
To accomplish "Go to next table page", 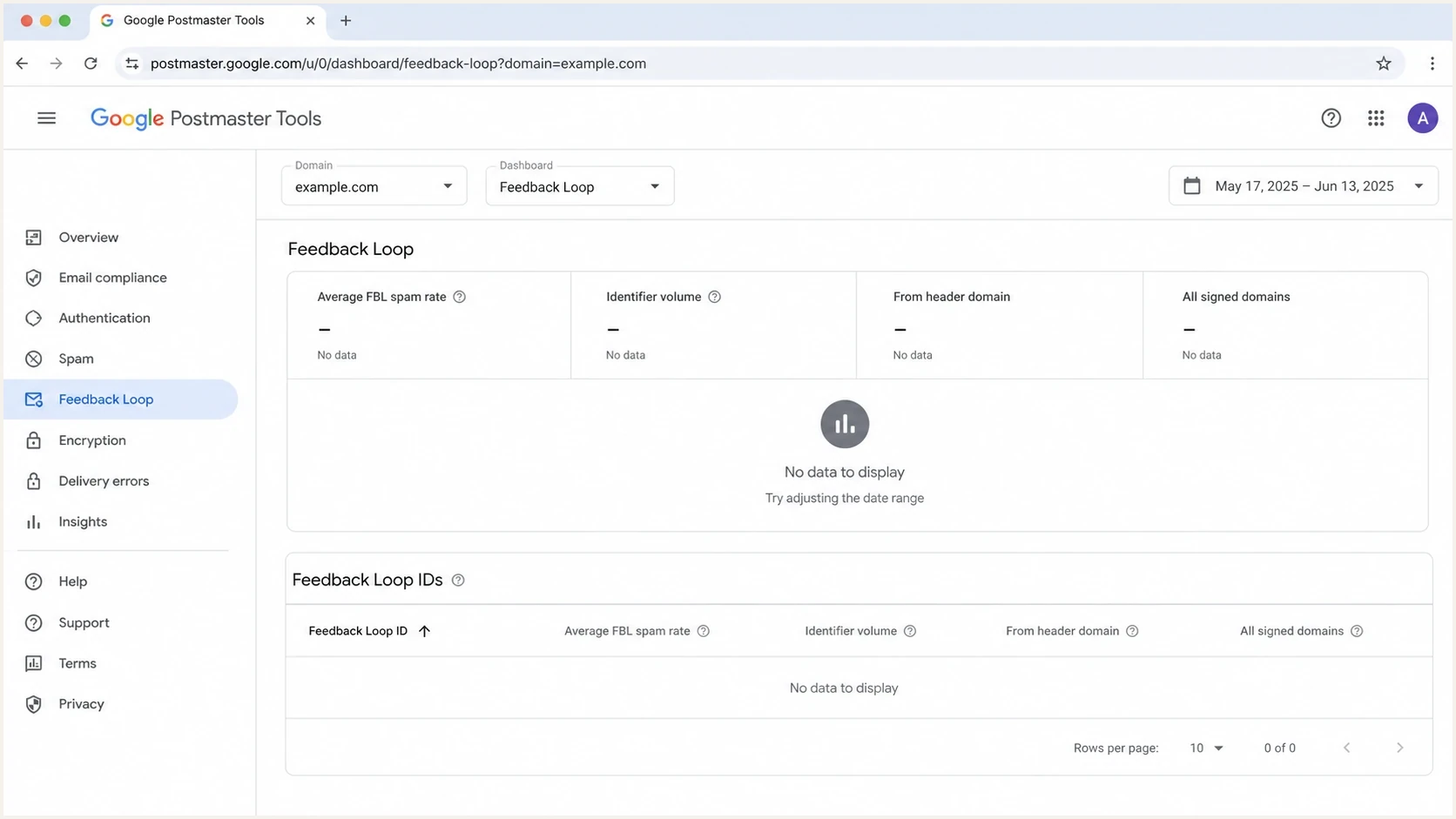I will tap(1400, 749).
